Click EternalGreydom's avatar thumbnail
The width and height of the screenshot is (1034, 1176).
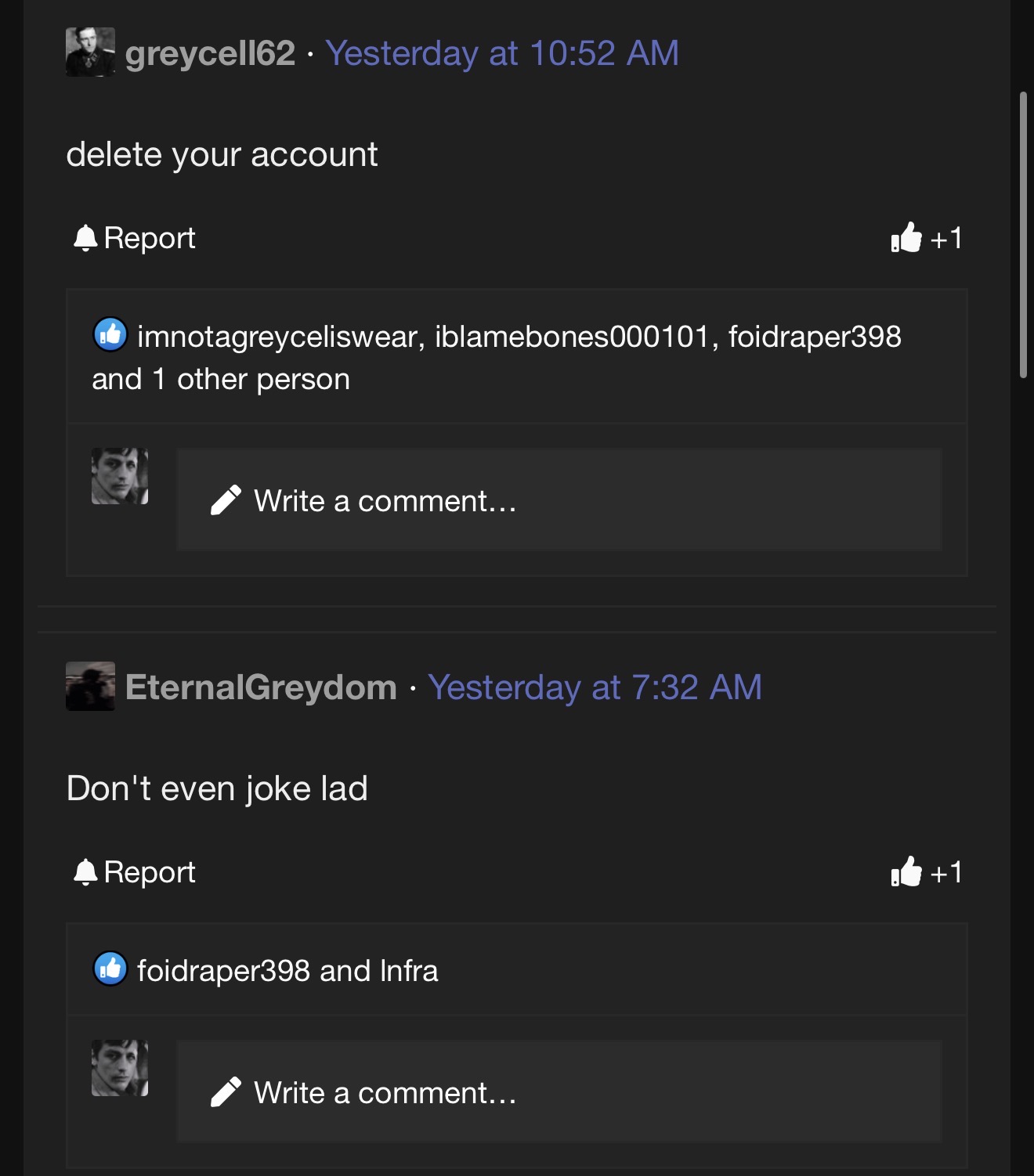click(x=90, y=686)
